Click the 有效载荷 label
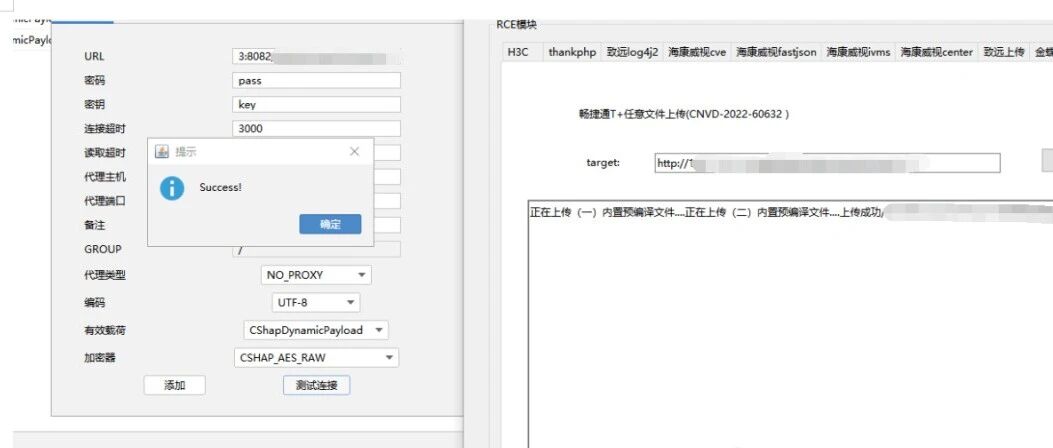Screen dimensions: 1053x448 click(105, 330)
